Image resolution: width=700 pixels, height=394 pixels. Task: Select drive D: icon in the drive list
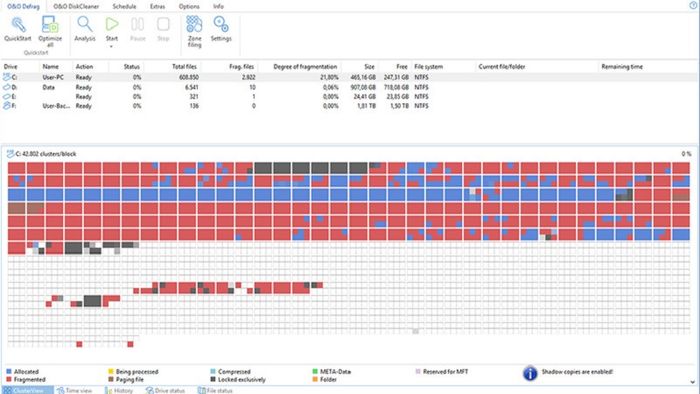click(7, 87)
